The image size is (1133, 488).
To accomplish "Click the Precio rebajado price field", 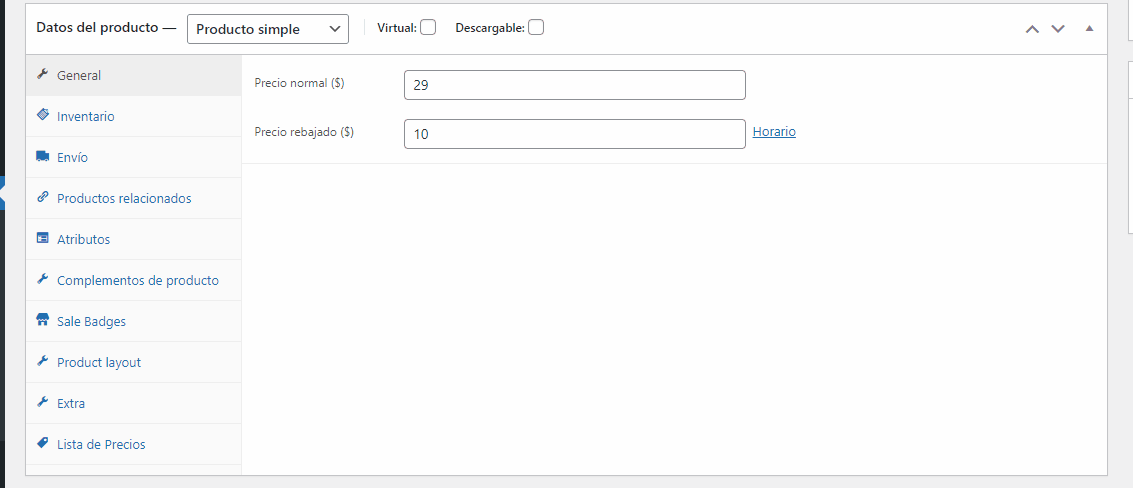I will 574,134.
